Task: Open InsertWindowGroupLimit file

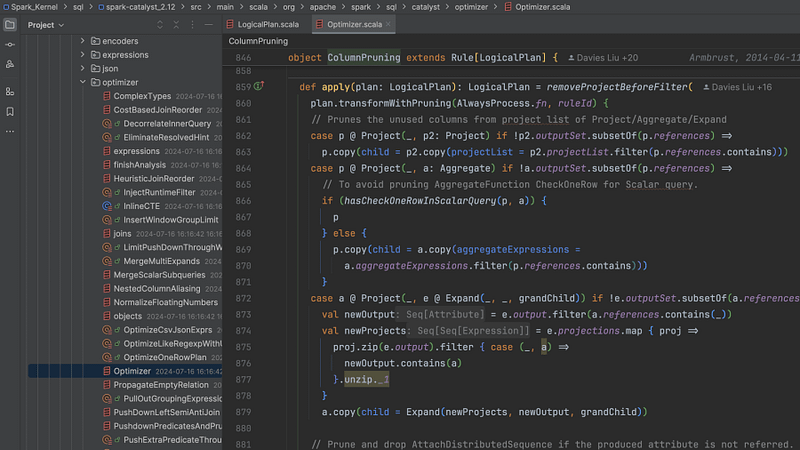Action: pyautogui.click(x=171, y=220)
